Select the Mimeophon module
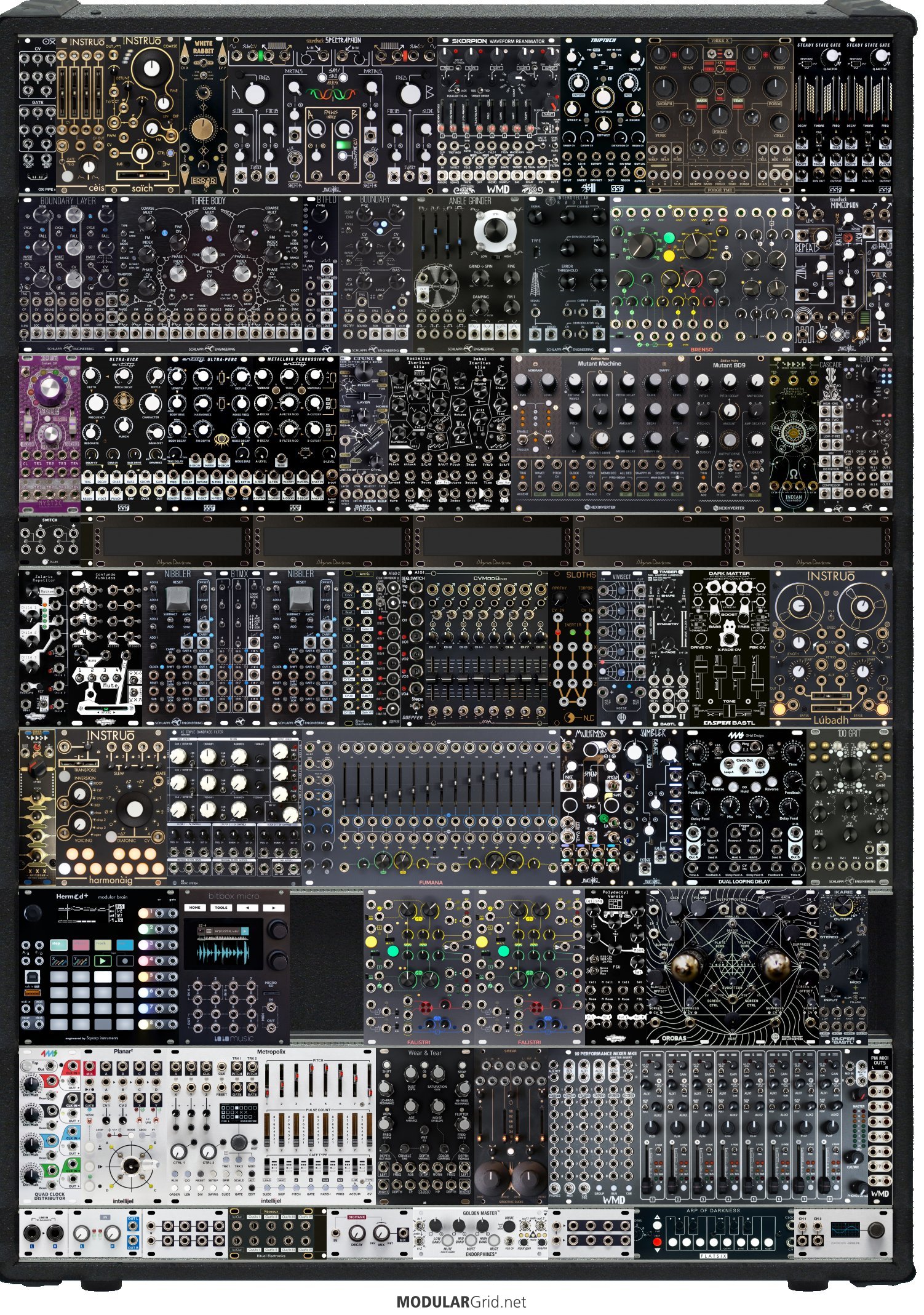The height and width of the screenshot is (1315, 924). [843, 275]
